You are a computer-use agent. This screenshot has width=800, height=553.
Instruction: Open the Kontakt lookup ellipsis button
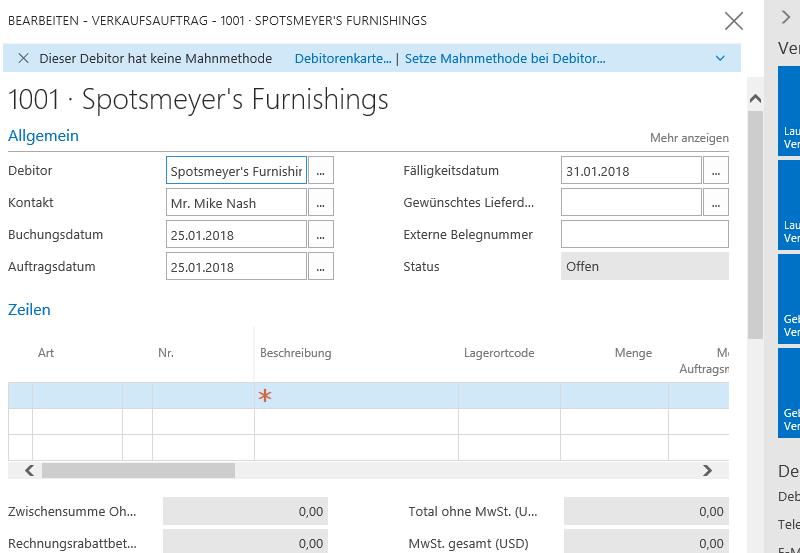point(321,203)
